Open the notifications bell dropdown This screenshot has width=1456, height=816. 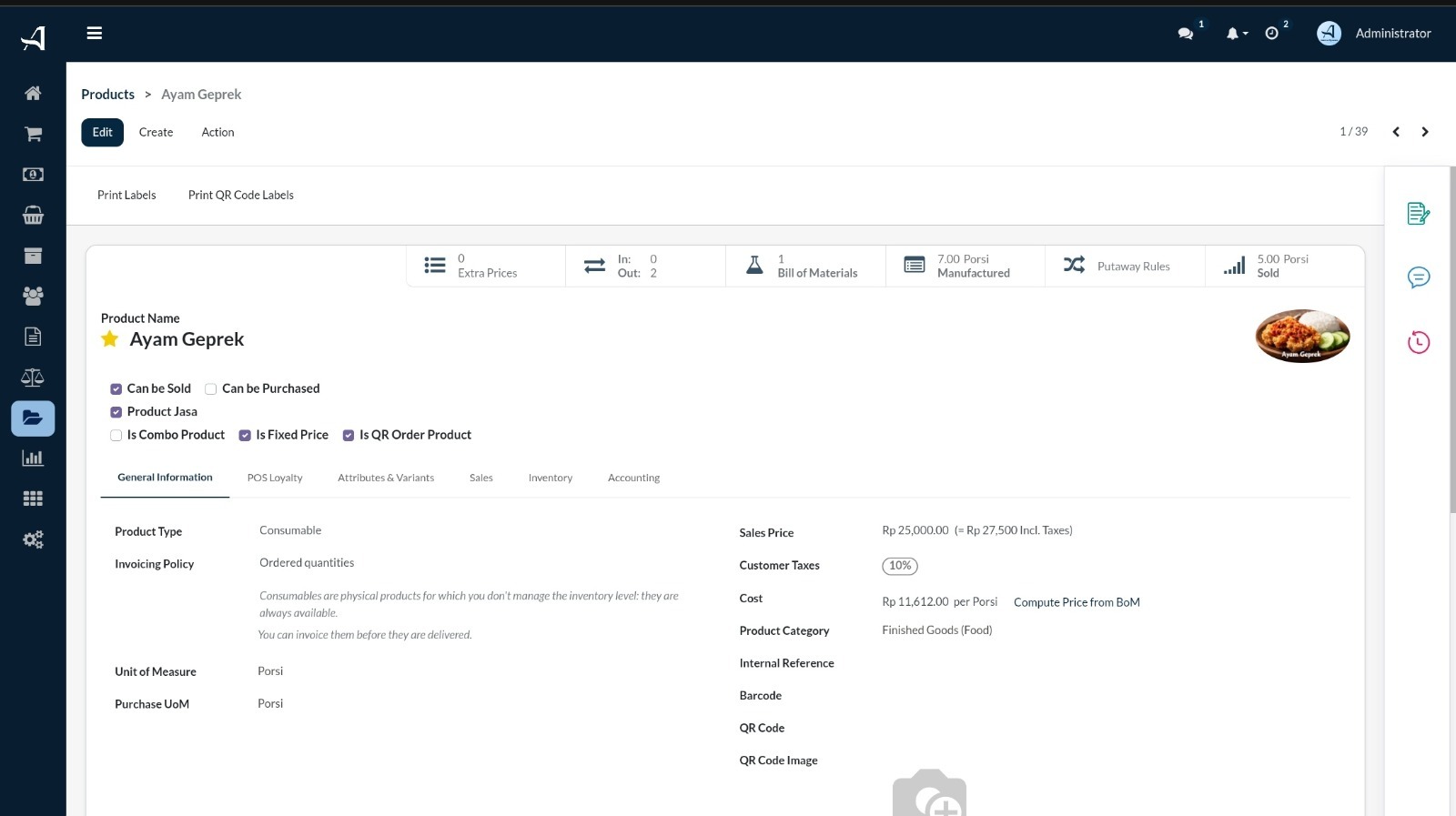(1237, 33)
